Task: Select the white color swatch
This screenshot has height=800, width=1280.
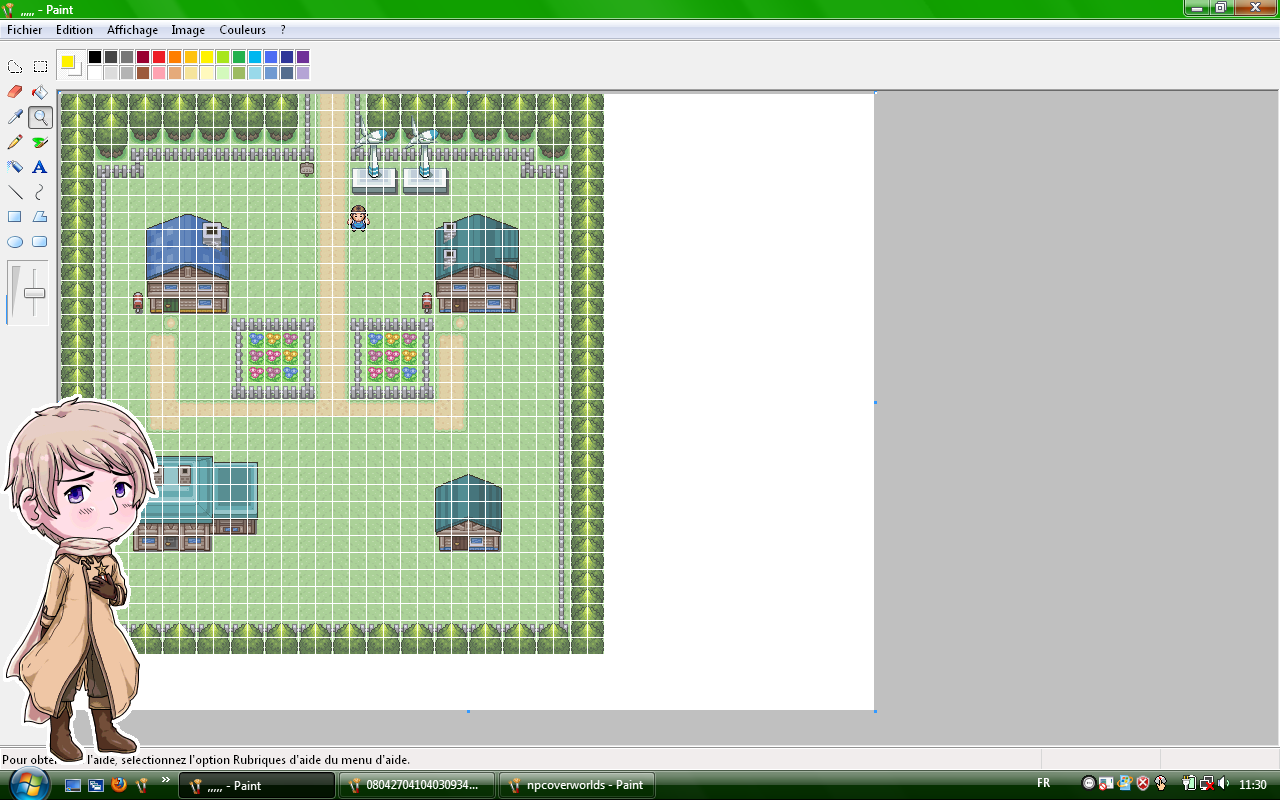Action: [95, 73]
